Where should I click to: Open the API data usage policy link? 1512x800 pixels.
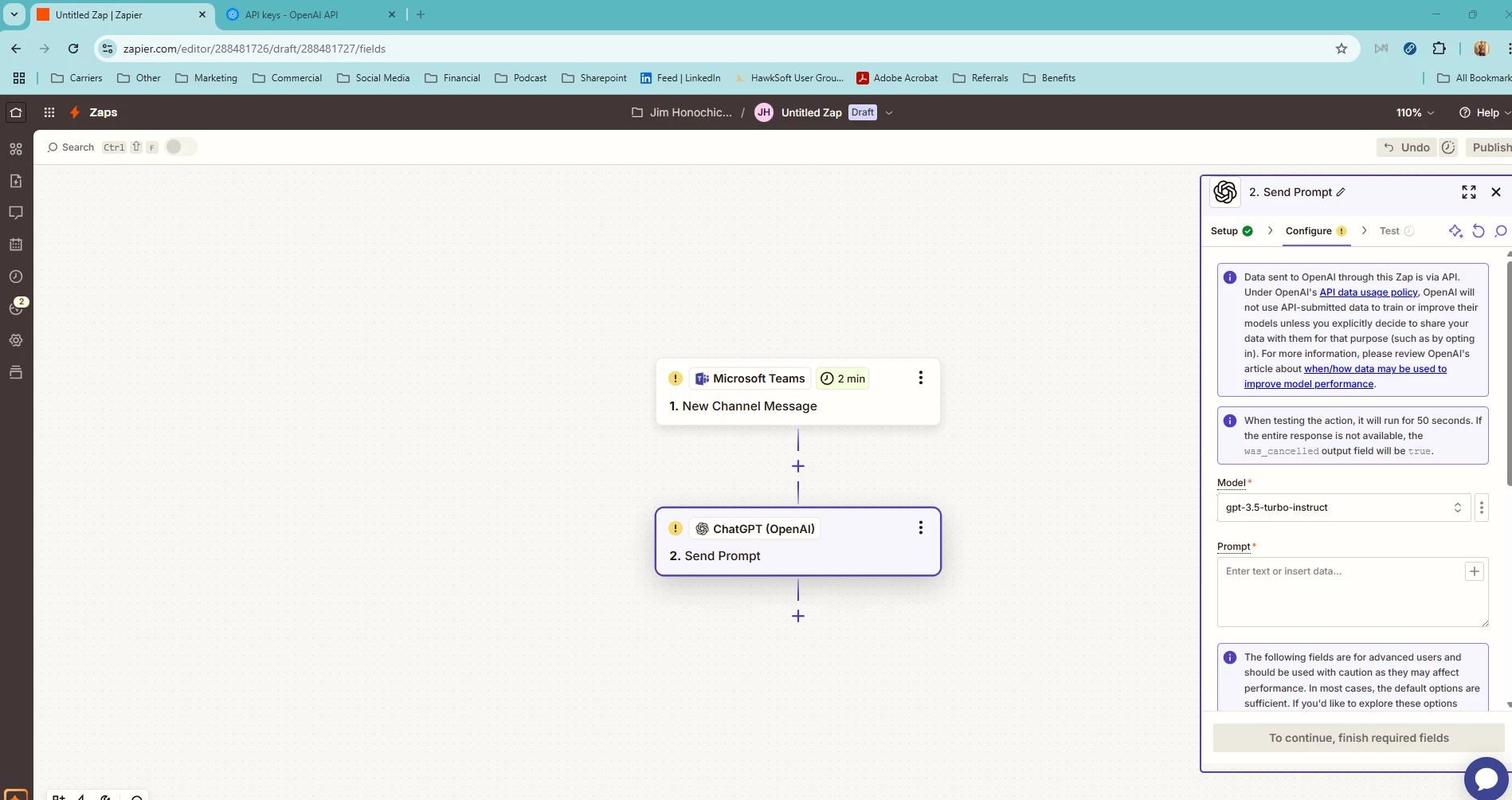[1368, 292]
